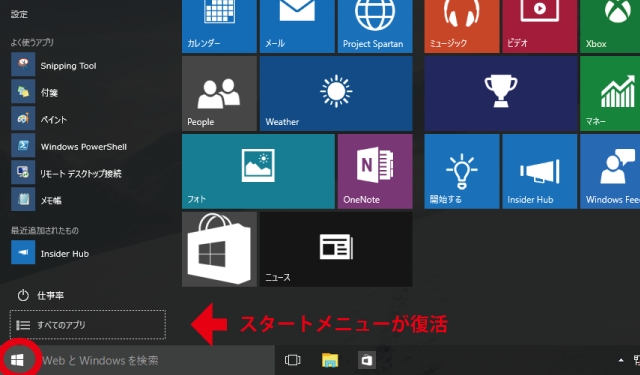Click the Windows Start button
The image size is (640, 375).
(x=17, y=360)
